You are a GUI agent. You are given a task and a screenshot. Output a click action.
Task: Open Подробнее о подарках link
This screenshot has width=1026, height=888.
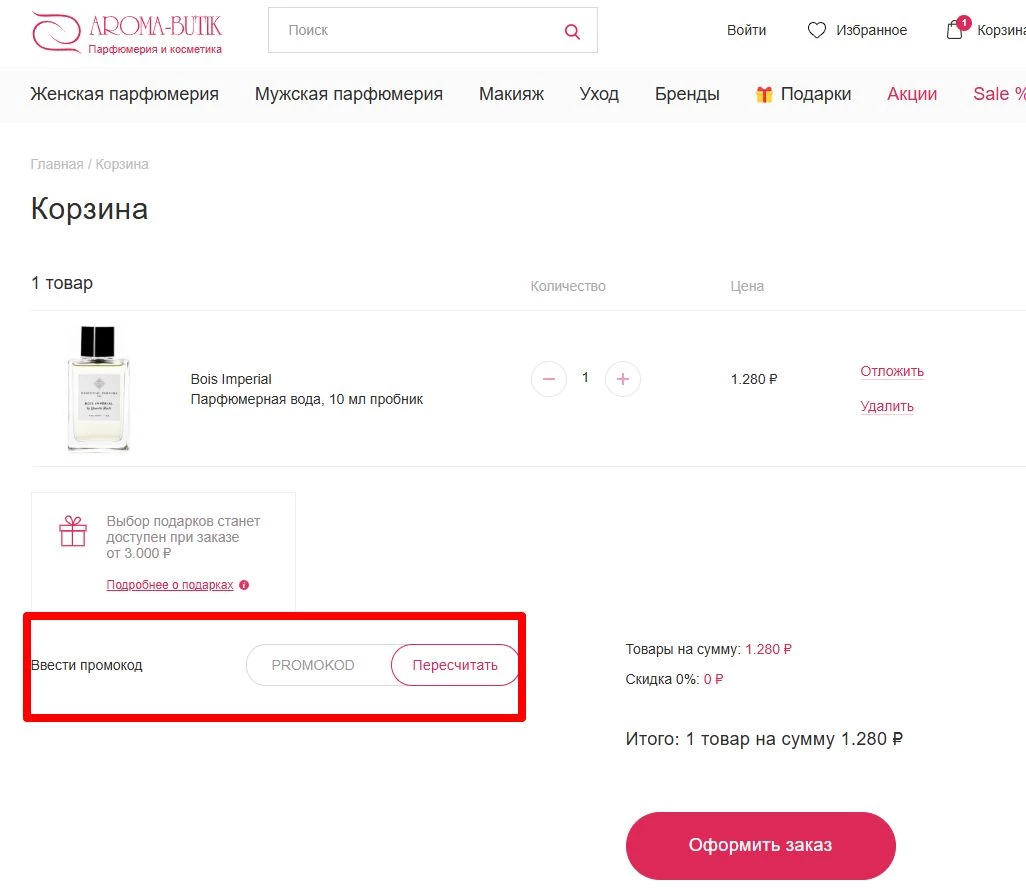pyautogui.click(x=169, y=584)
